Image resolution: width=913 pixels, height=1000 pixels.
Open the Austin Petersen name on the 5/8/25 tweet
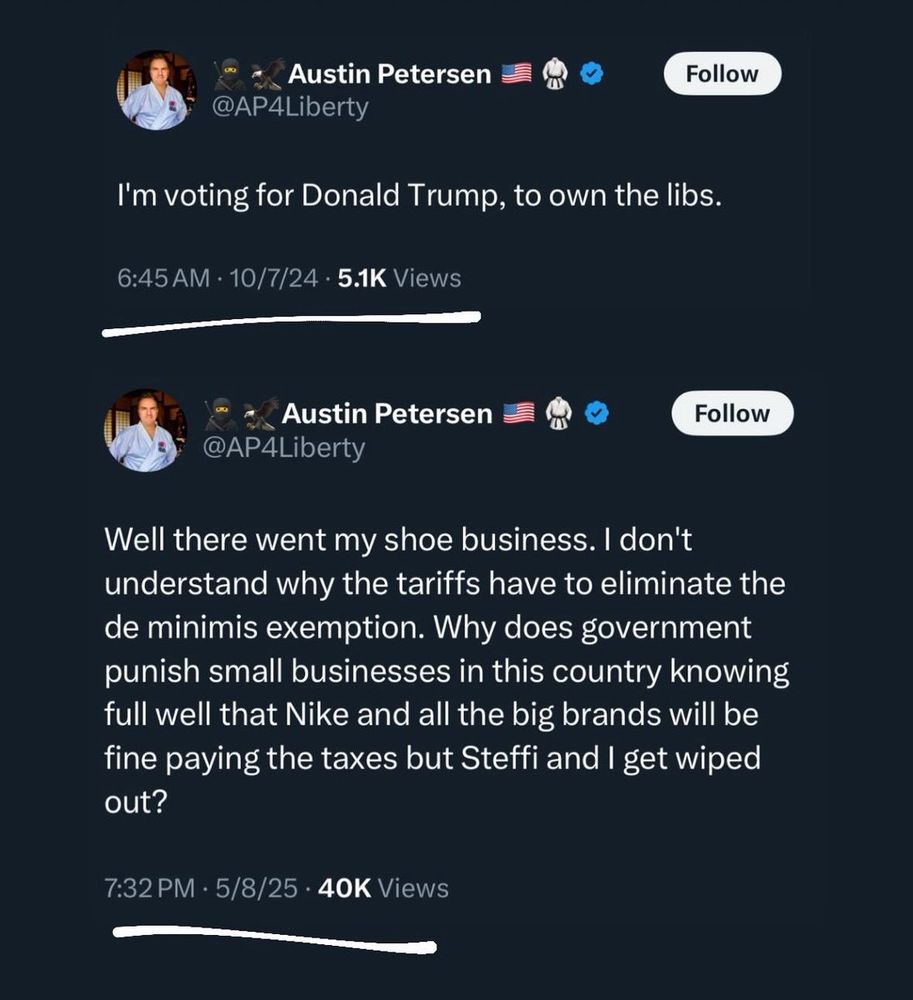(x=387, y=413)
